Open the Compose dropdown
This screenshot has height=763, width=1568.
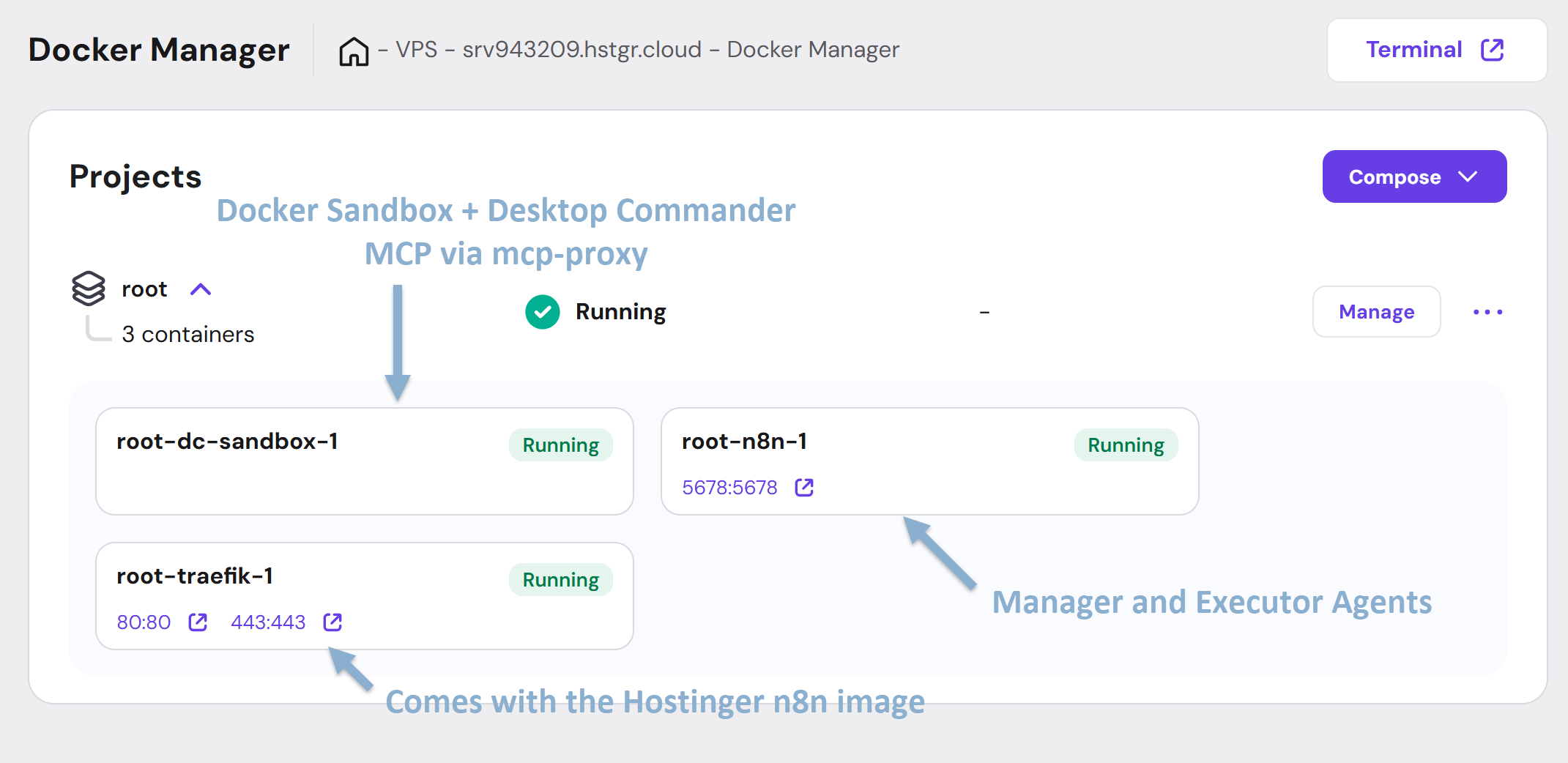1414,176
